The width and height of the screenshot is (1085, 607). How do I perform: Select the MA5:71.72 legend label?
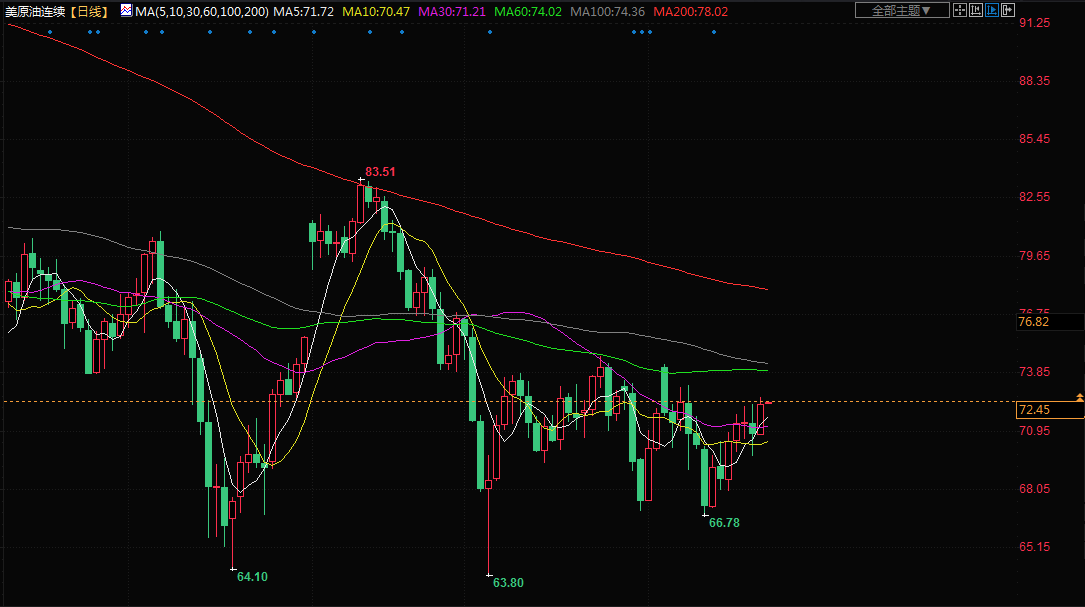coord(304,11)
